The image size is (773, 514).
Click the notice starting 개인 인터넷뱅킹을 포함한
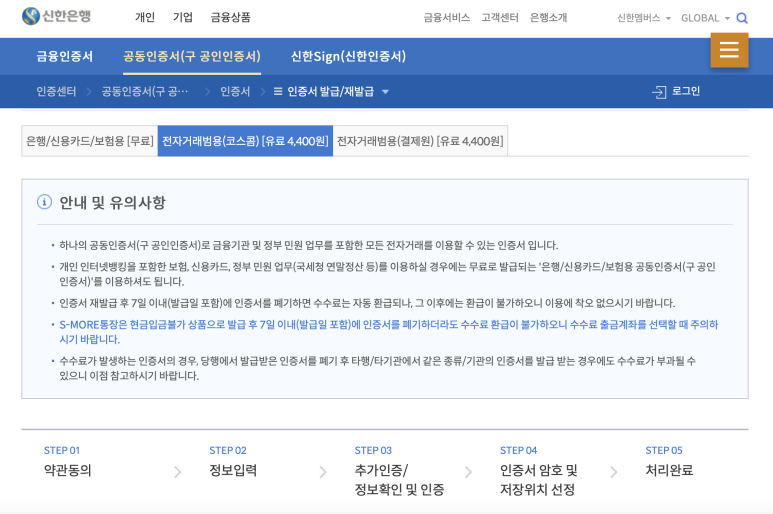pyautogui.click(x=387, y=274)
